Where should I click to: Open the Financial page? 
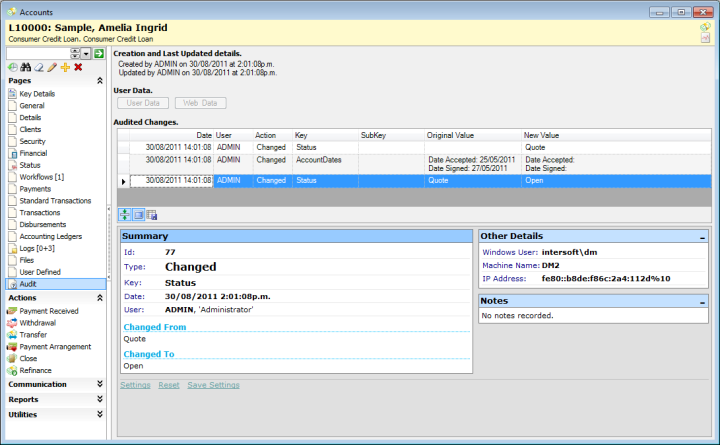pyautogui.click(x=33, y=154)
